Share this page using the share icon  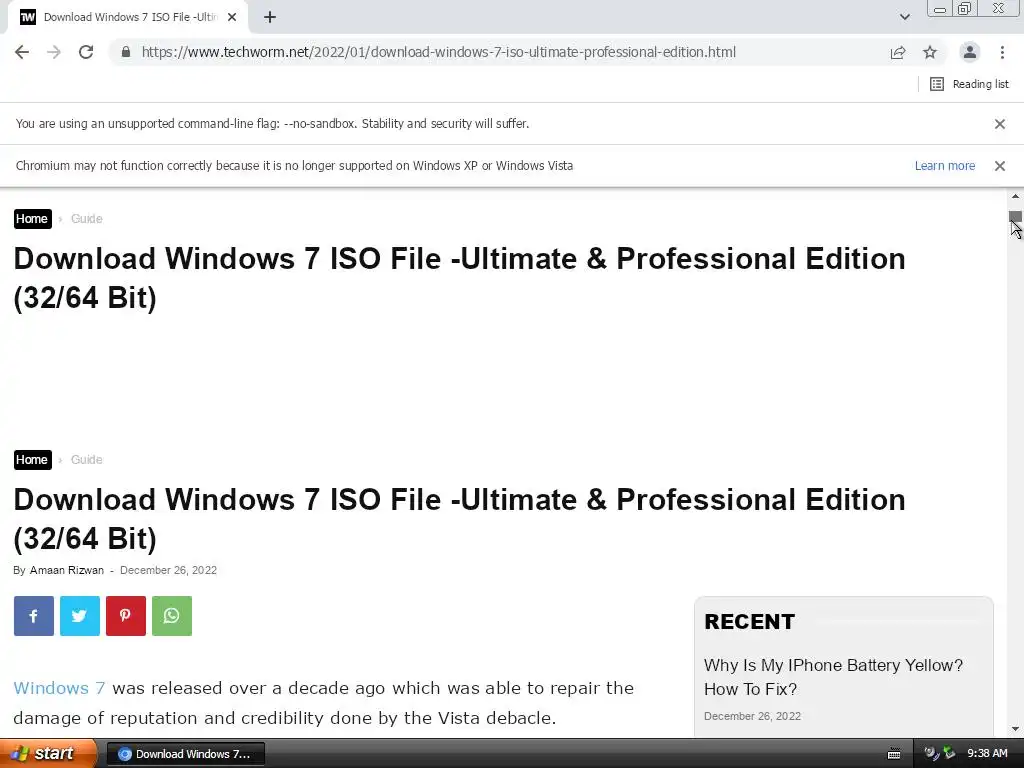(x=898, y=52)
